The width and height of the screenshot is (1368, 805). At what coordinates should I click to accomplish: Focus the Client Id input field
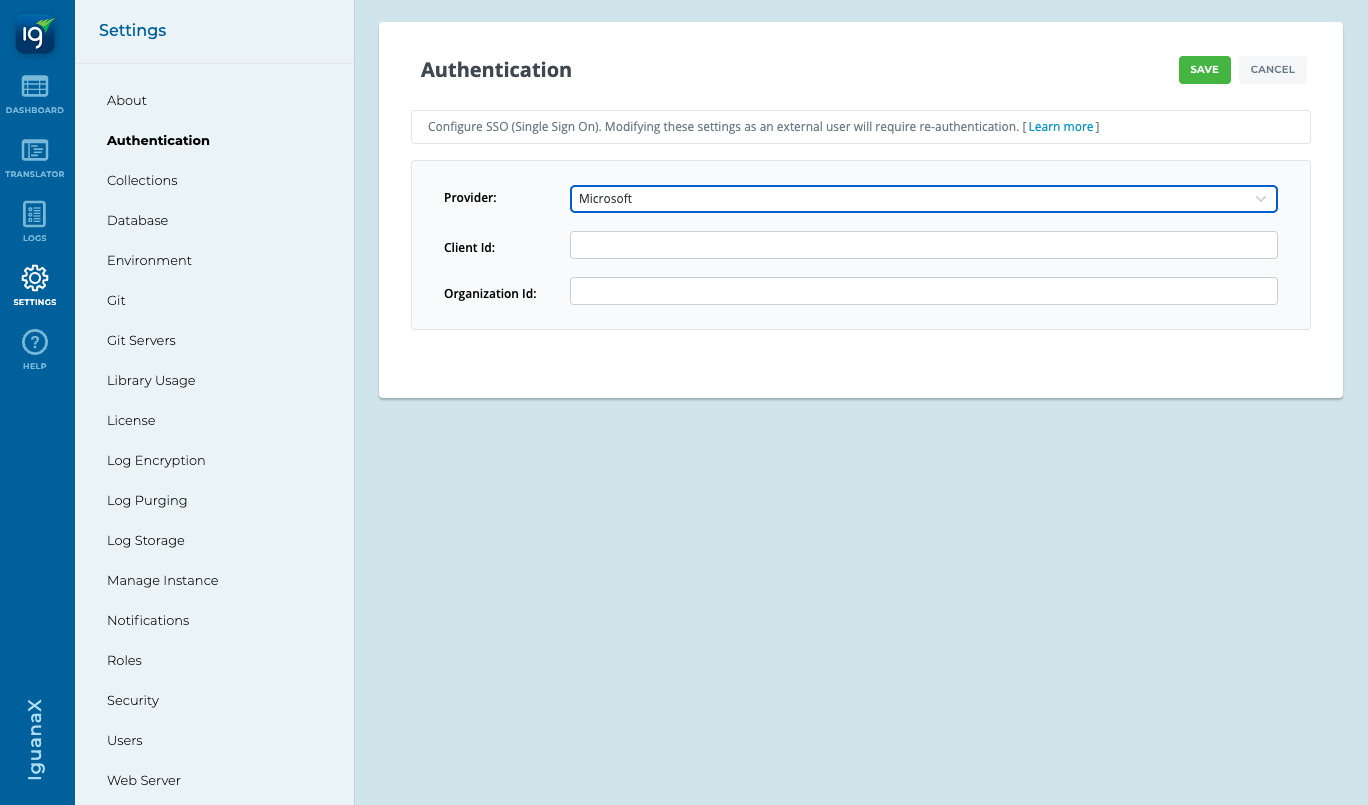coord(923,245)
